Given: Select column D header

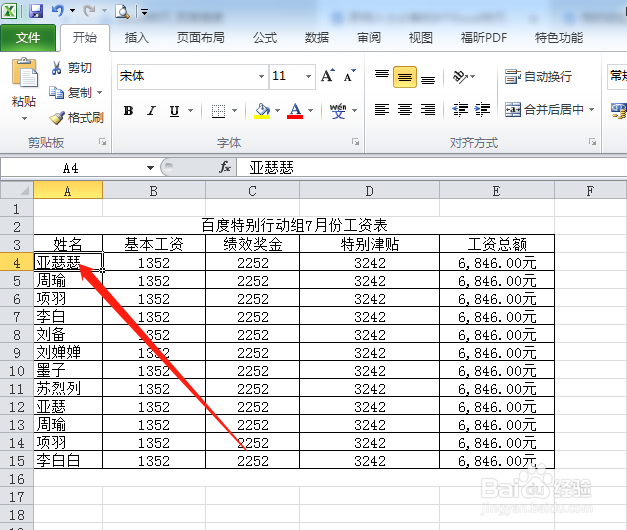Looking at the screenshot, I should pos(369,191).
